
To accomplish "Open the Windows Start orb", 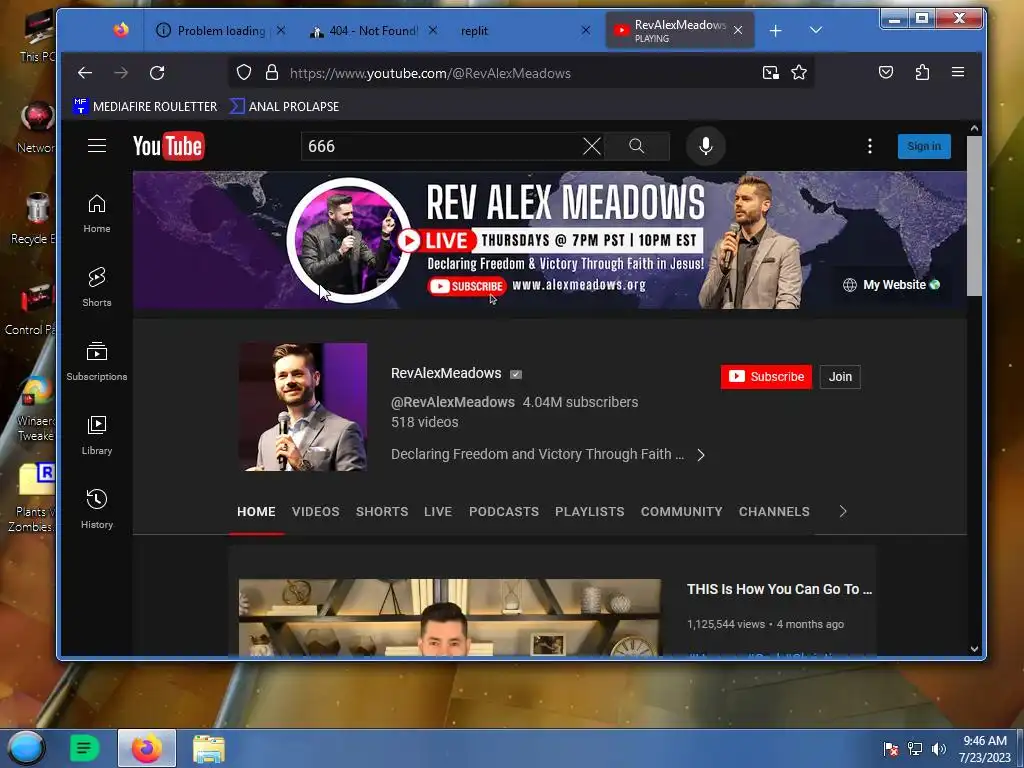I will pos(26,748).
